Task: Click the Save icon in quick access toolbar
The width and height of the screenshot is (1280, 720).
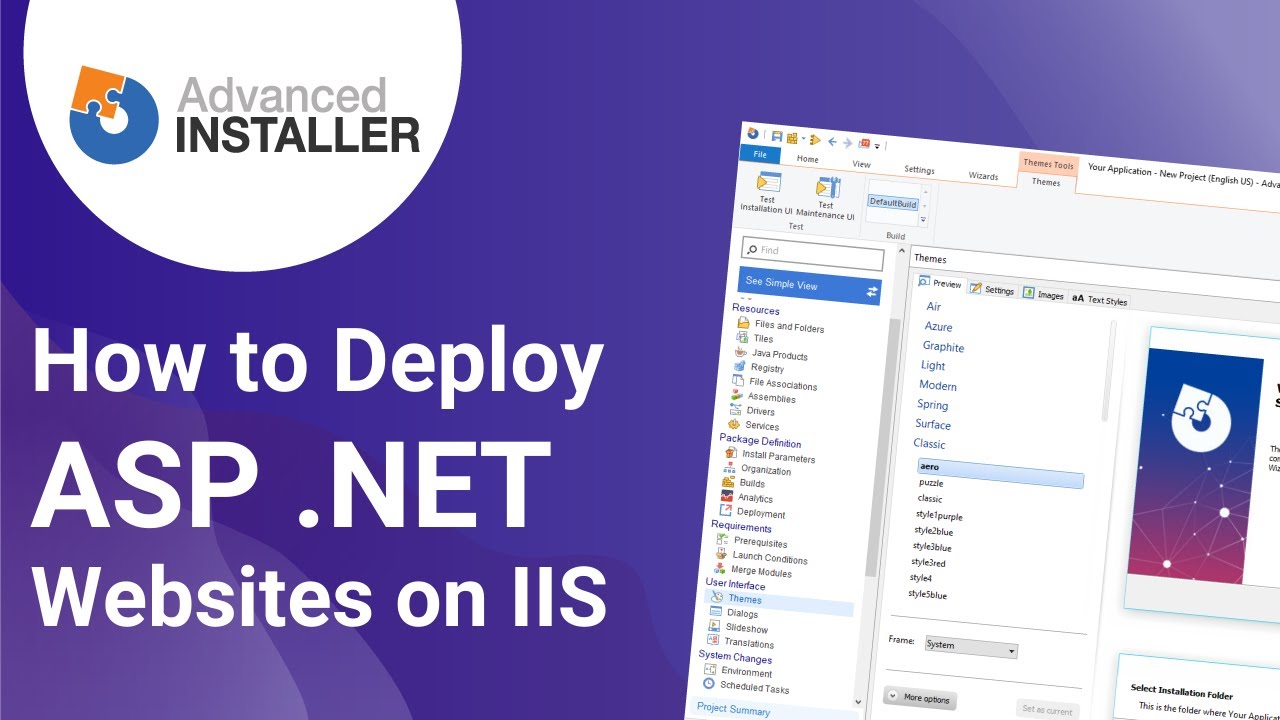Action: 777,136
